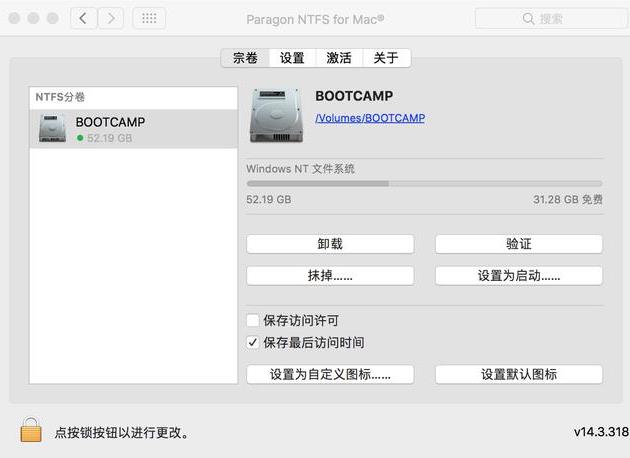This screenshot has width=630, height=458.
Task: Open the /Volumes/BOOTCAMP link
Action: (x=370, y=118)
